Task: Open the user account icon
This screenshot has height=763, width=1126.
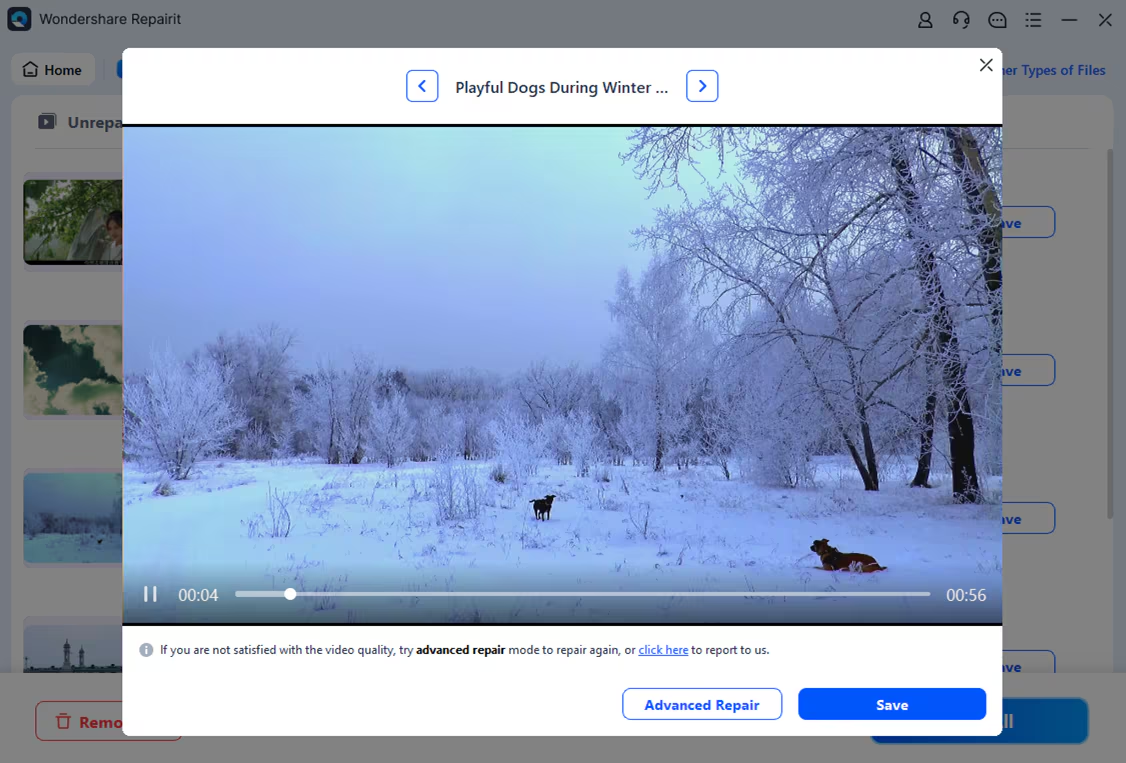Action: point(925,20)
